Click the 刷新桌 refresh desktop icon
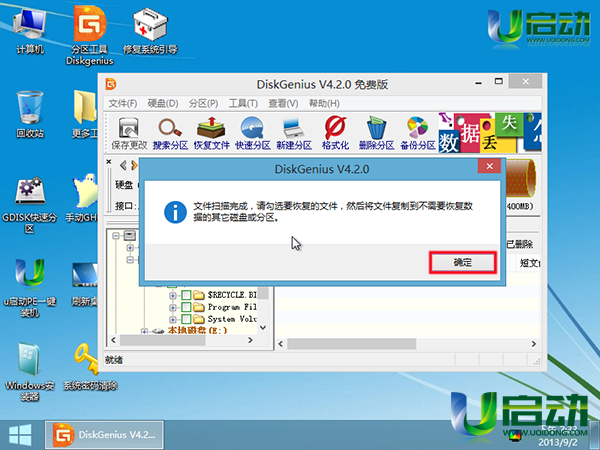The image size is (600, 450). [x=85, y=284]
